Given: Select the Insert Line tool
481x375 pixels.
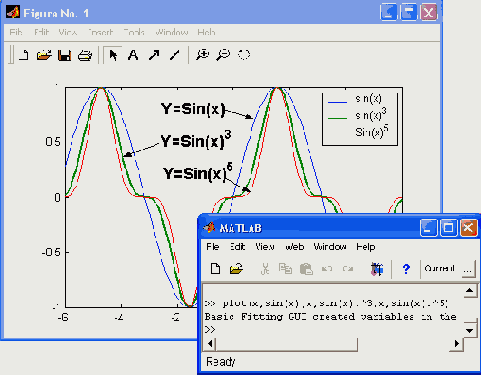Looking at the screenshot, I should (x=175, y=55).
